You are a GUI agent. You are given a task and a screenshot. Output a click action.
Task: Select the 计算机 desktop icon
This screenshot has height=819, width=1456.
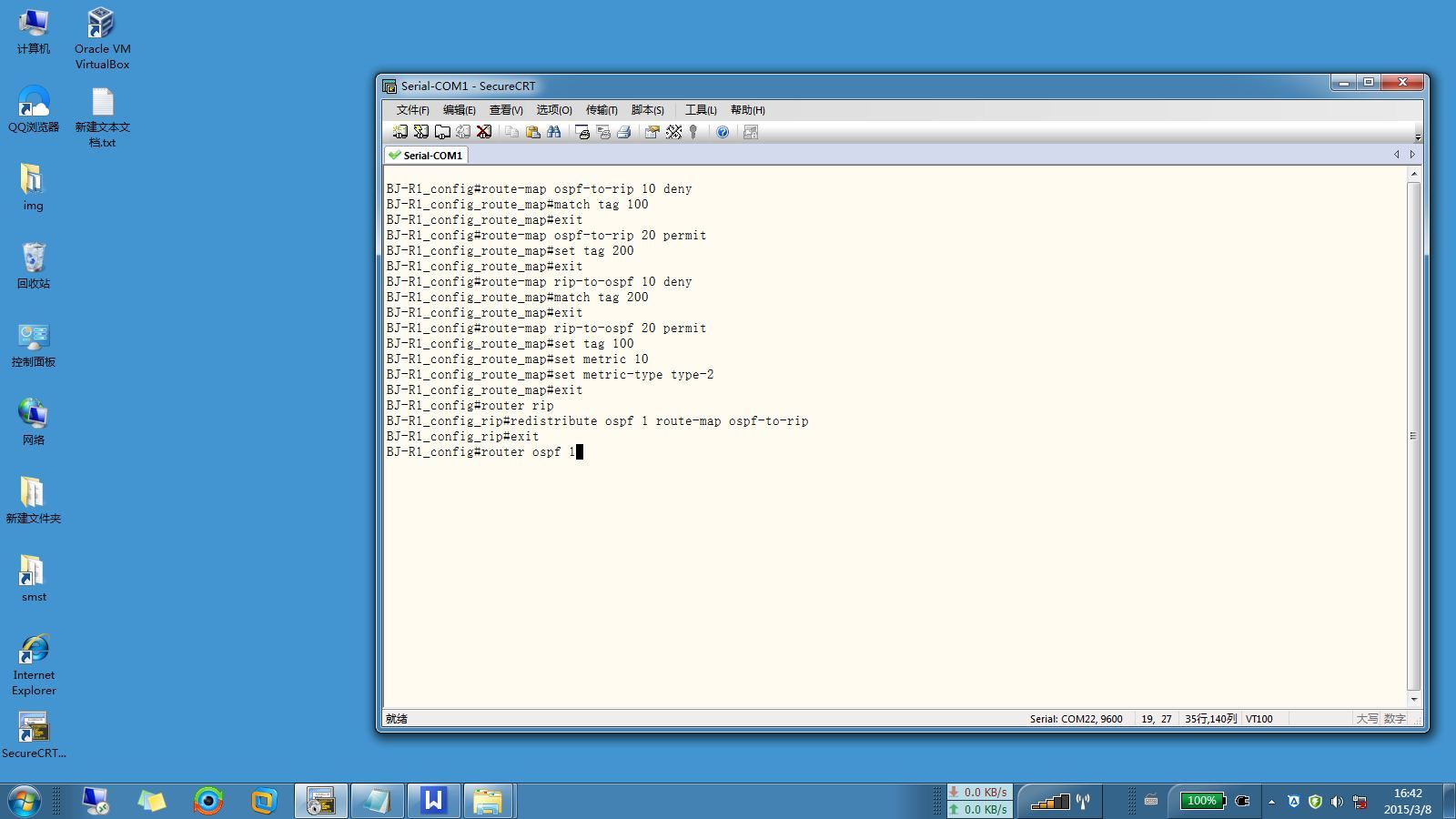pos(34,30)
